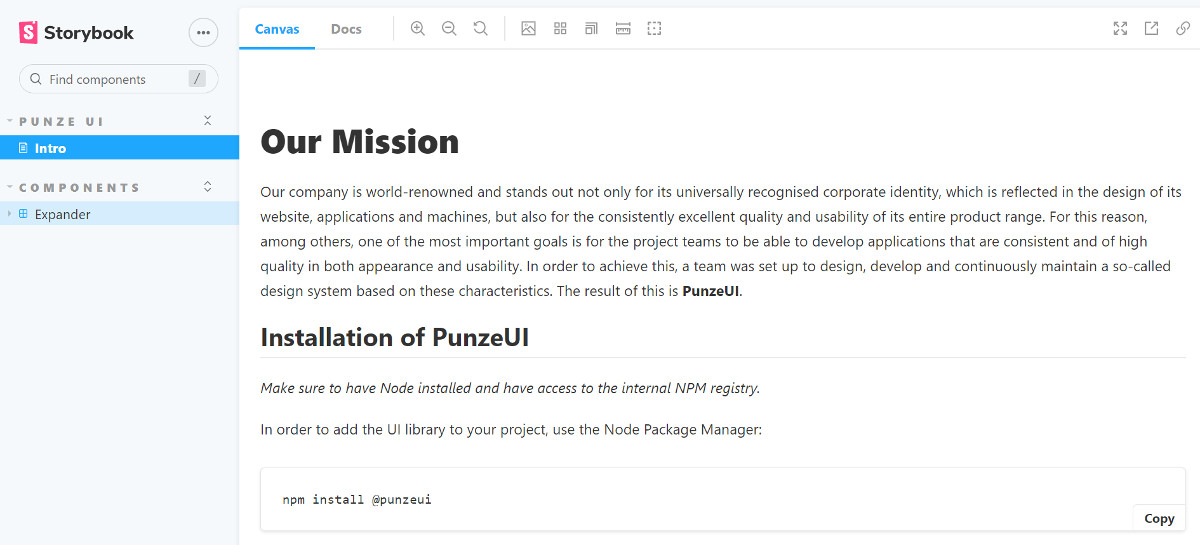Toggle the outlines dashed-square icon
Viewport: 1200px width, 545px height.
[655, 29]
